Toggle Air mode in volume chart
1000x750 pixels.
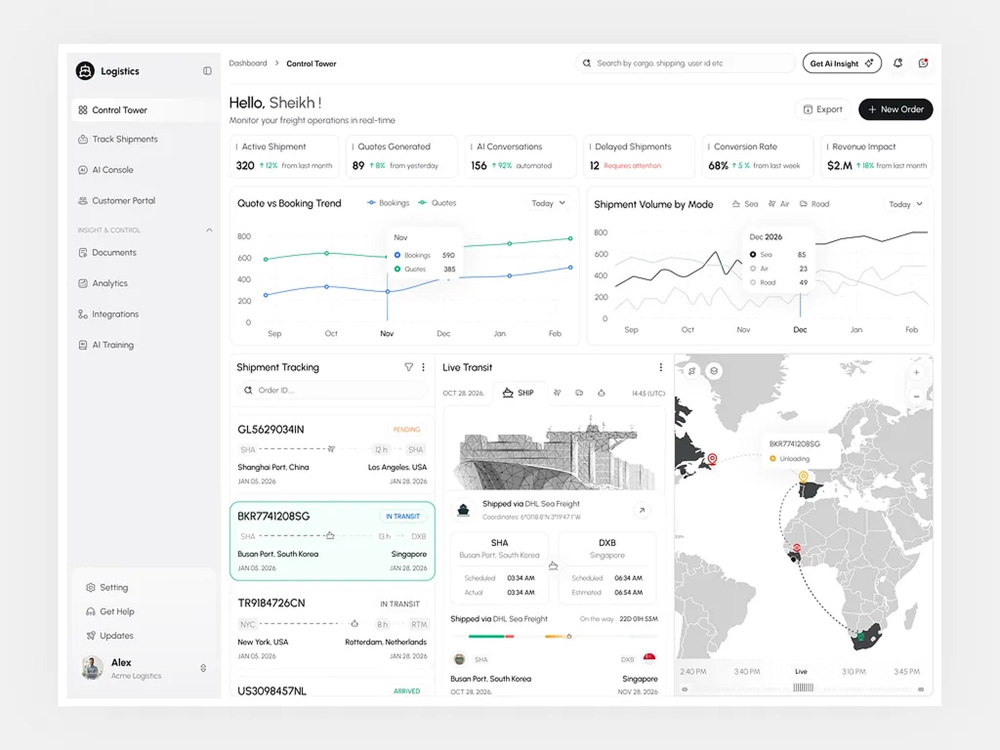point(779,204)
